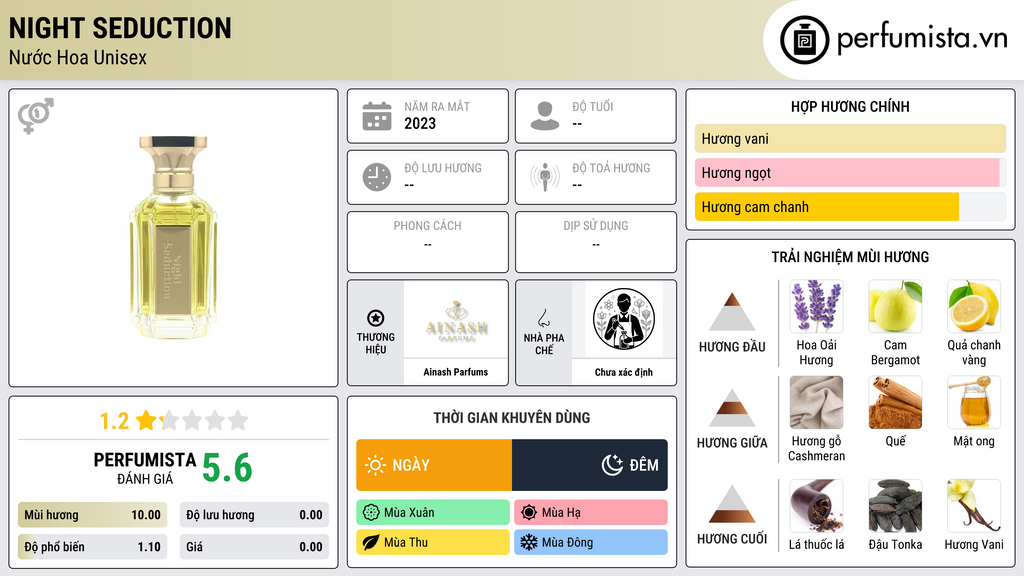Viewport: 1024px width, 576px height.
Task: Select the Đêm time-of-day segment
Action: click(590, 465)
